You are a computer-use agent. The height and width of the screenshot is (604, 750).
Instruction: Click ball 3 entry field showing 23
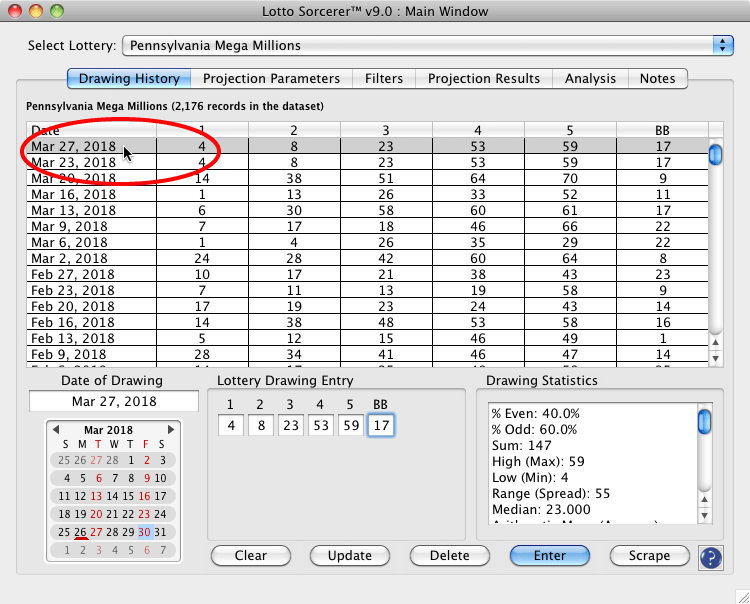click(291, 425)
